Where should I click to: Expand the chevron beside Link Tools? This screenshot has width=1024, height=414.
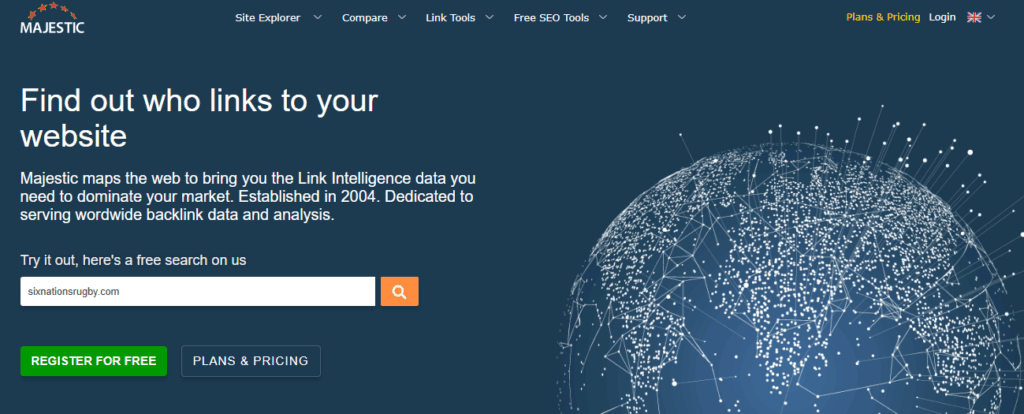click(490, 18)
